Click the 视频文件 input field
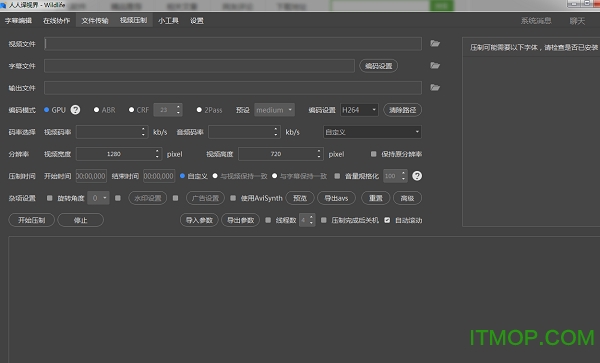The width and height of the screenshot is (600, 363). pyautogui.click(x=233, y=44)
